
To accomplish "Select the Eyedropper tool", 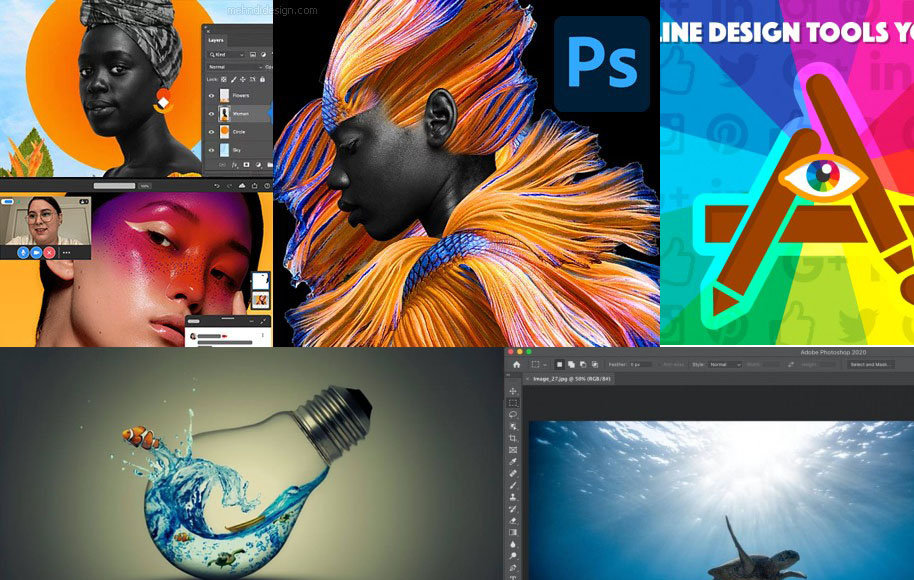I will [x=513, y=462].
